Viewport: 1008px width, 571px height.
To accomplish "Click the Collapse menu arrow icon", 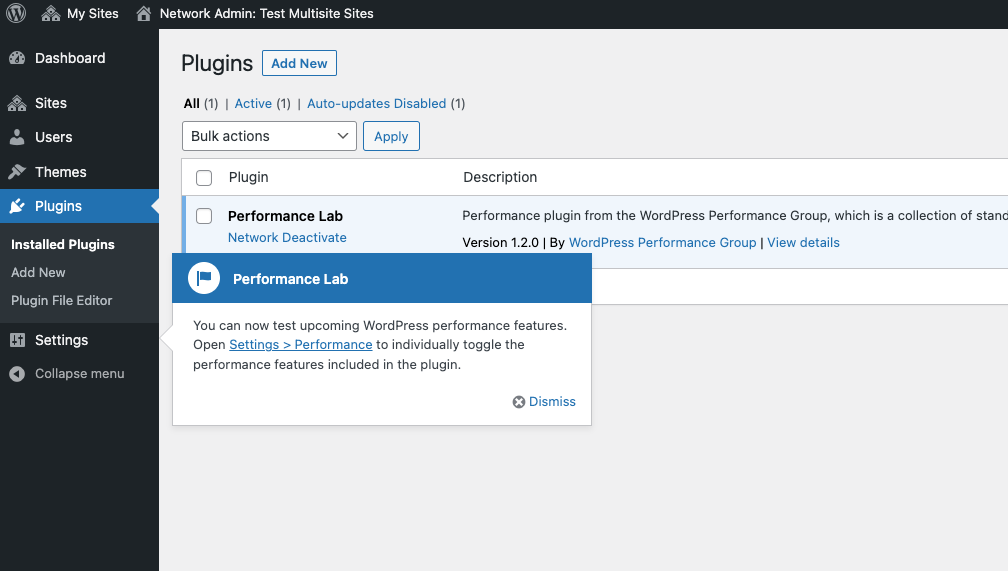I will click(17, 374).
